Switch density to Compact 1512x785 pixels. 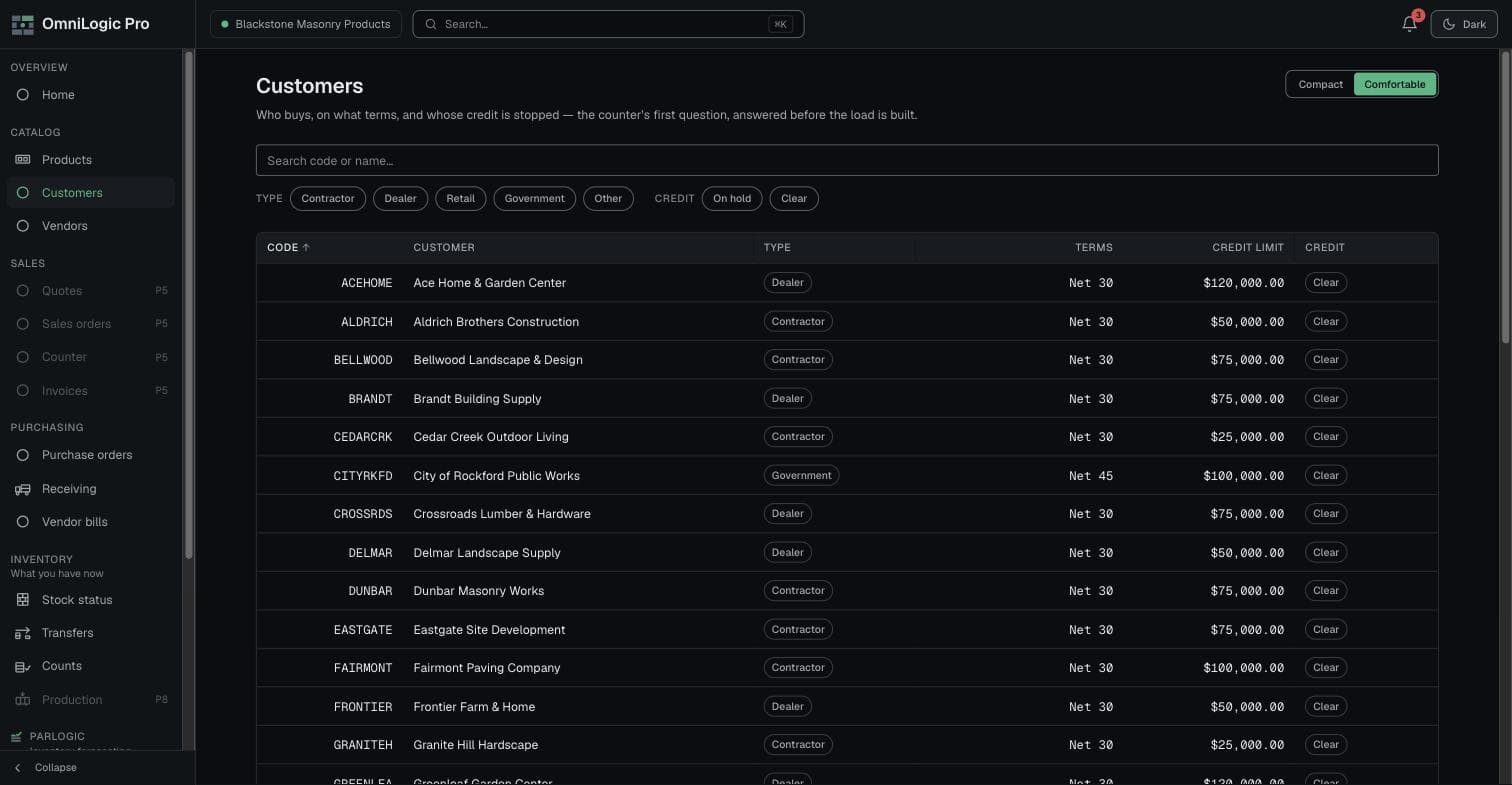click(1320, 84)
